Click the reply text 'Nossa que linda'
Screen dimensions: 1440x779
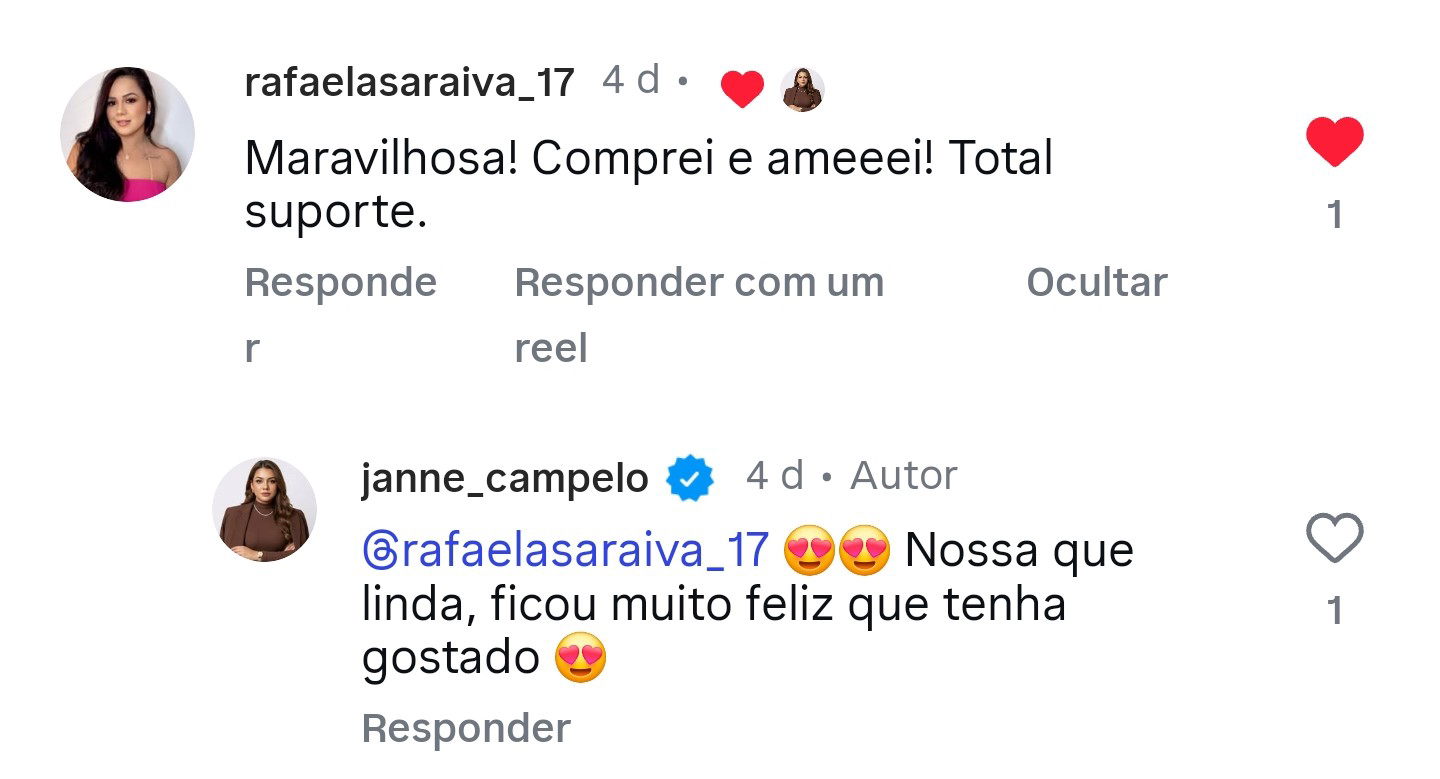(1018, 551)
